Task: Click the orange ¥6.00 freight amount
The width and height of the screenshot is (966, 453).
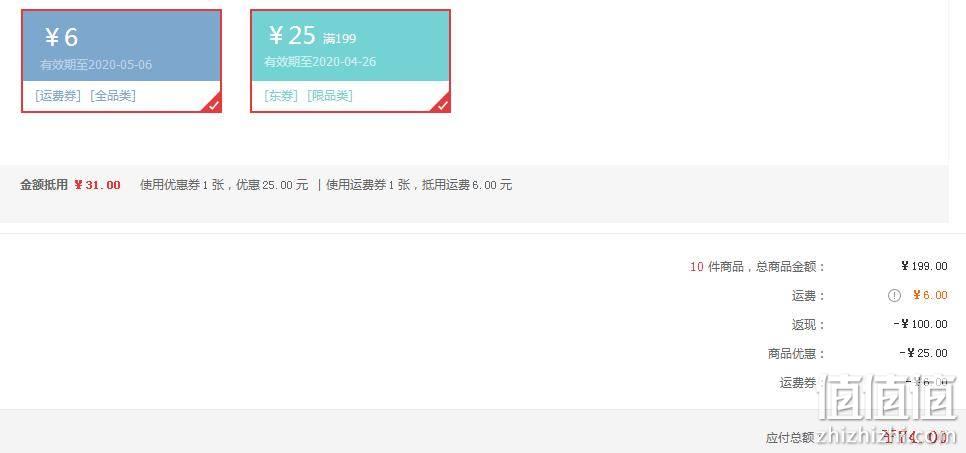Action: tap(930, 296)
